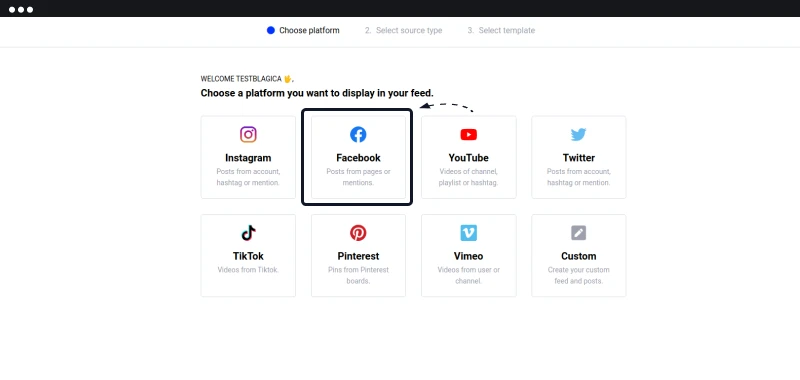Go to step Choose platform
The image size is (800, 380).
click(303, 31)
